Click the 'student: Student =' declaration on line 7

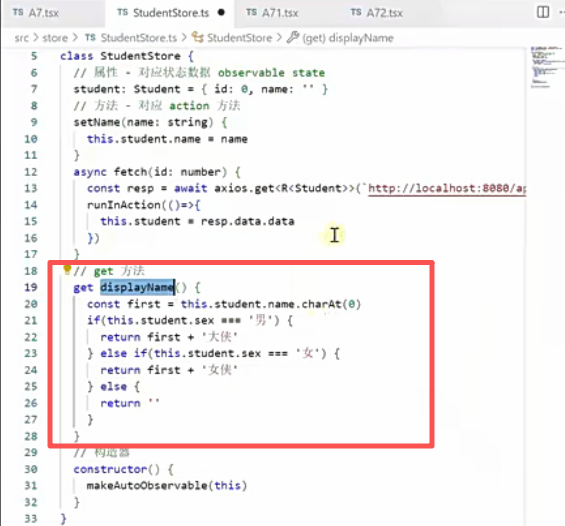(134, 89)
